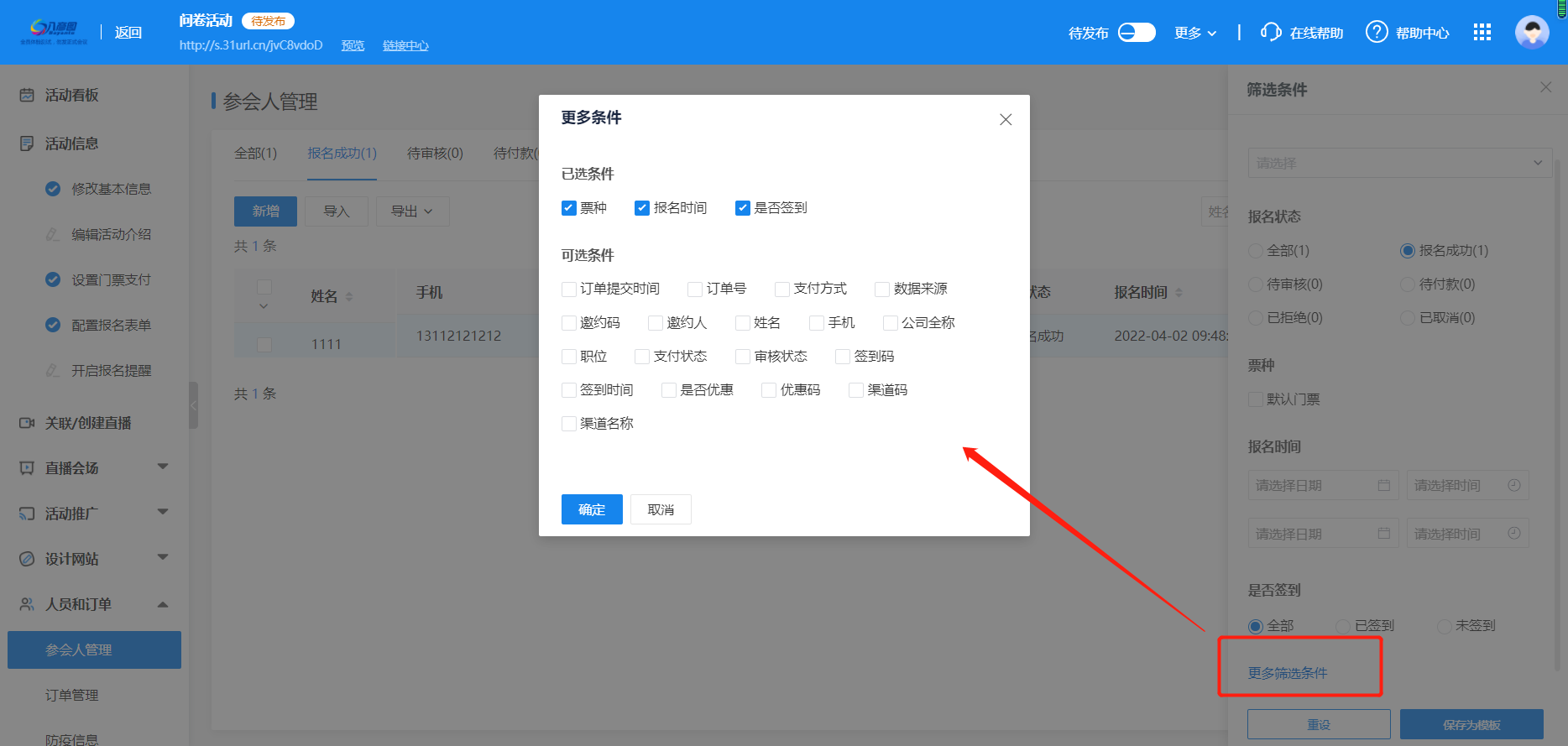Click the 新增 button
1568x746 pixels.
click(265, 211)
